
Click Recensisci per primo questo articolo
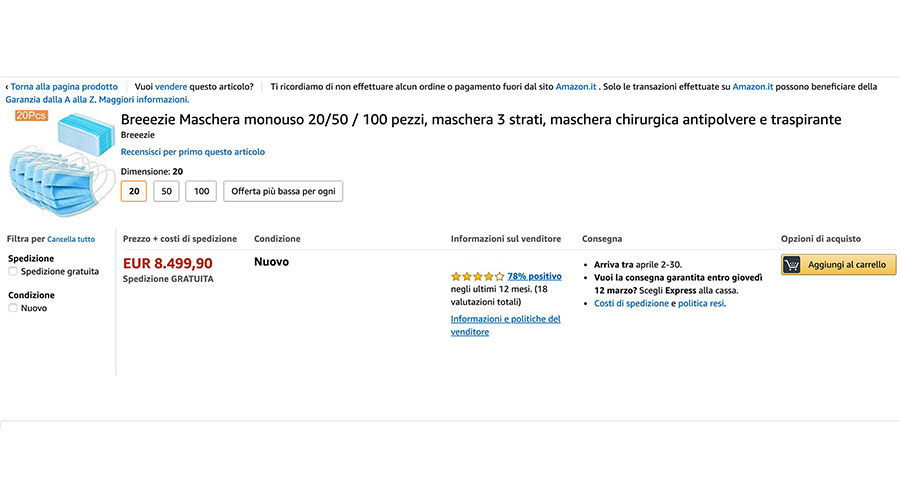[193, 152]
